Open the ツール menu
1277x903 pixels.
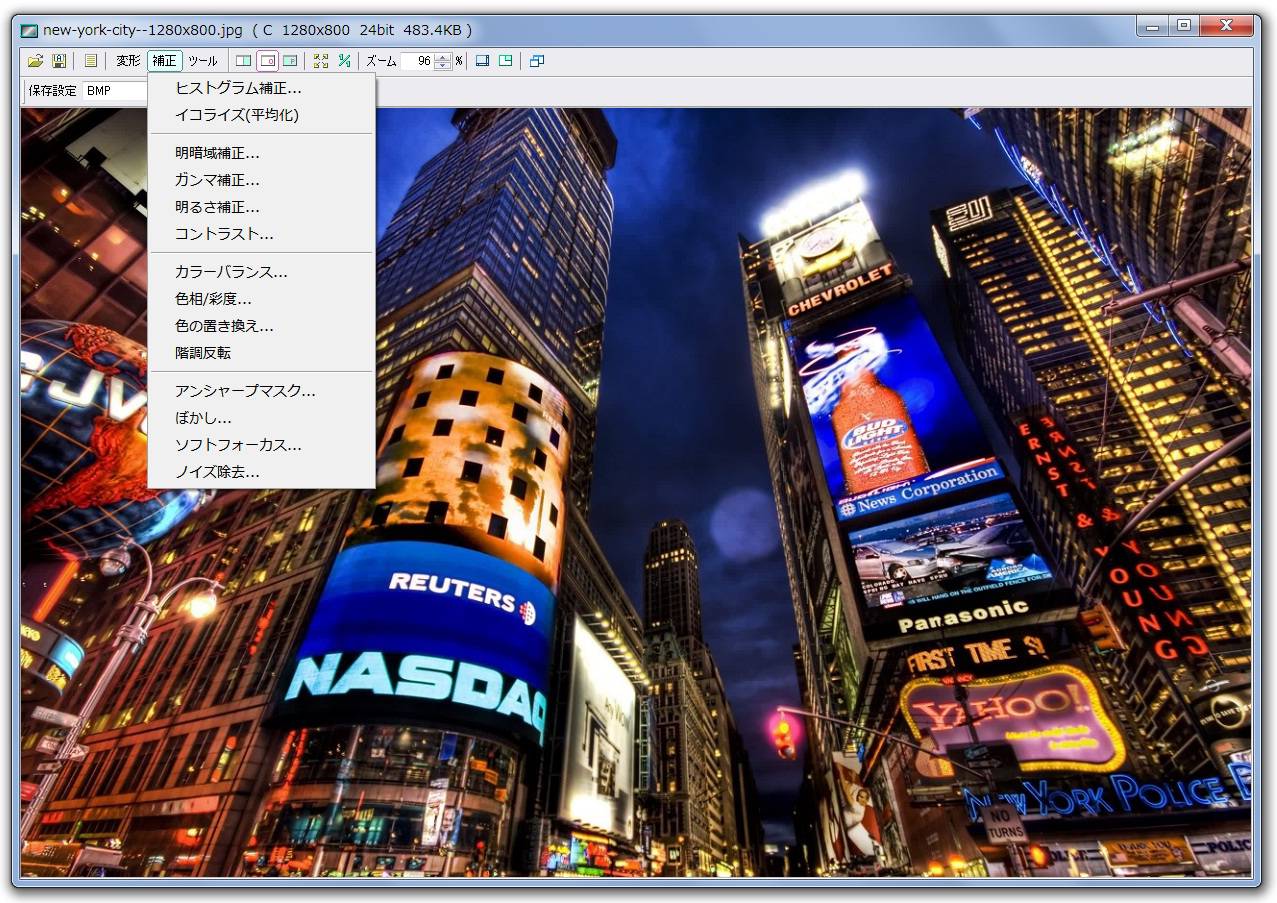pos(203,61)
